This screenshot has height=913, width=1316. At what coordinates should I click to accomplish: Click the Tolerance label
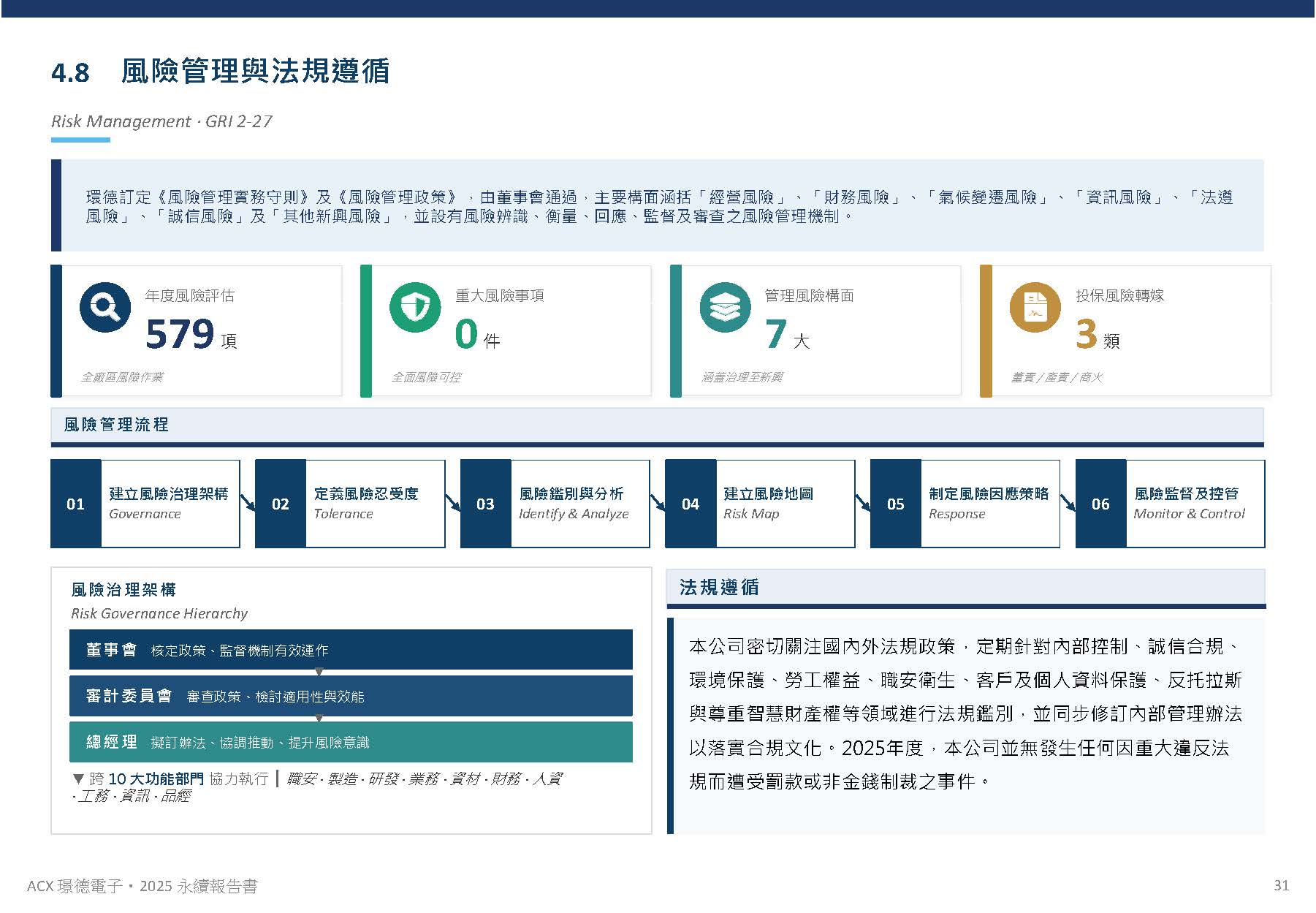click(x=343, y=514)
